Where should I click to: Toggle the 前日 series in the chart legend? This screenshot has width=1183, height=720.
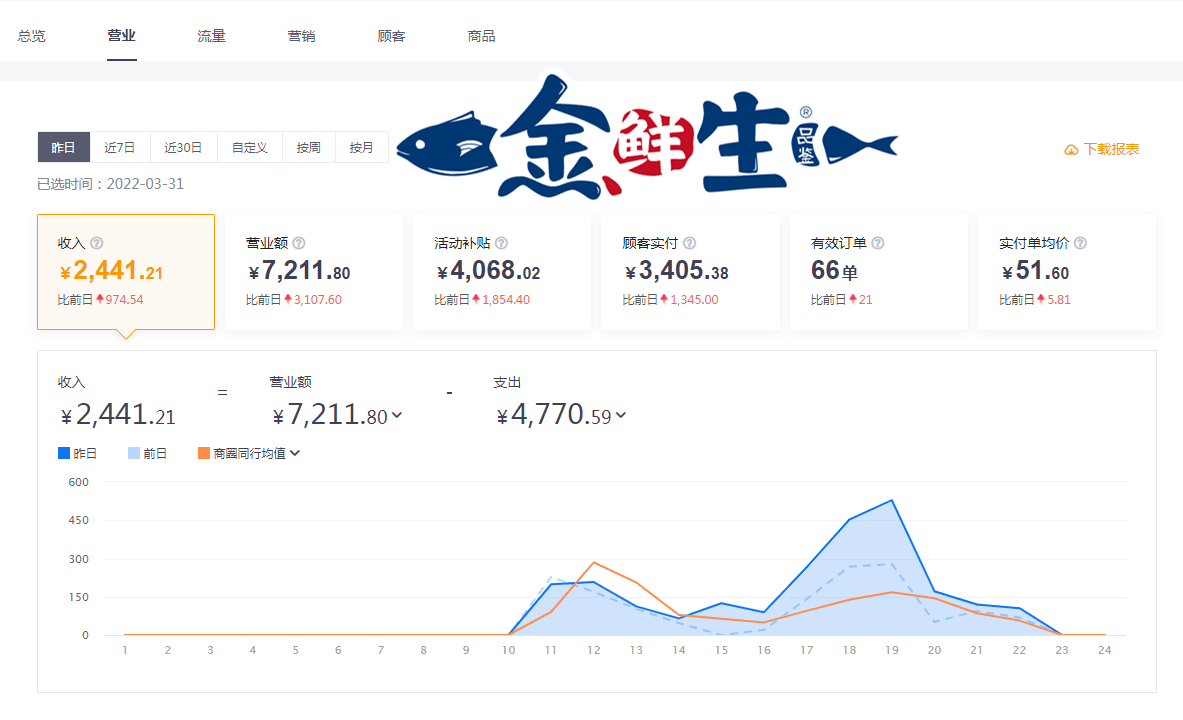pos(148,453)
